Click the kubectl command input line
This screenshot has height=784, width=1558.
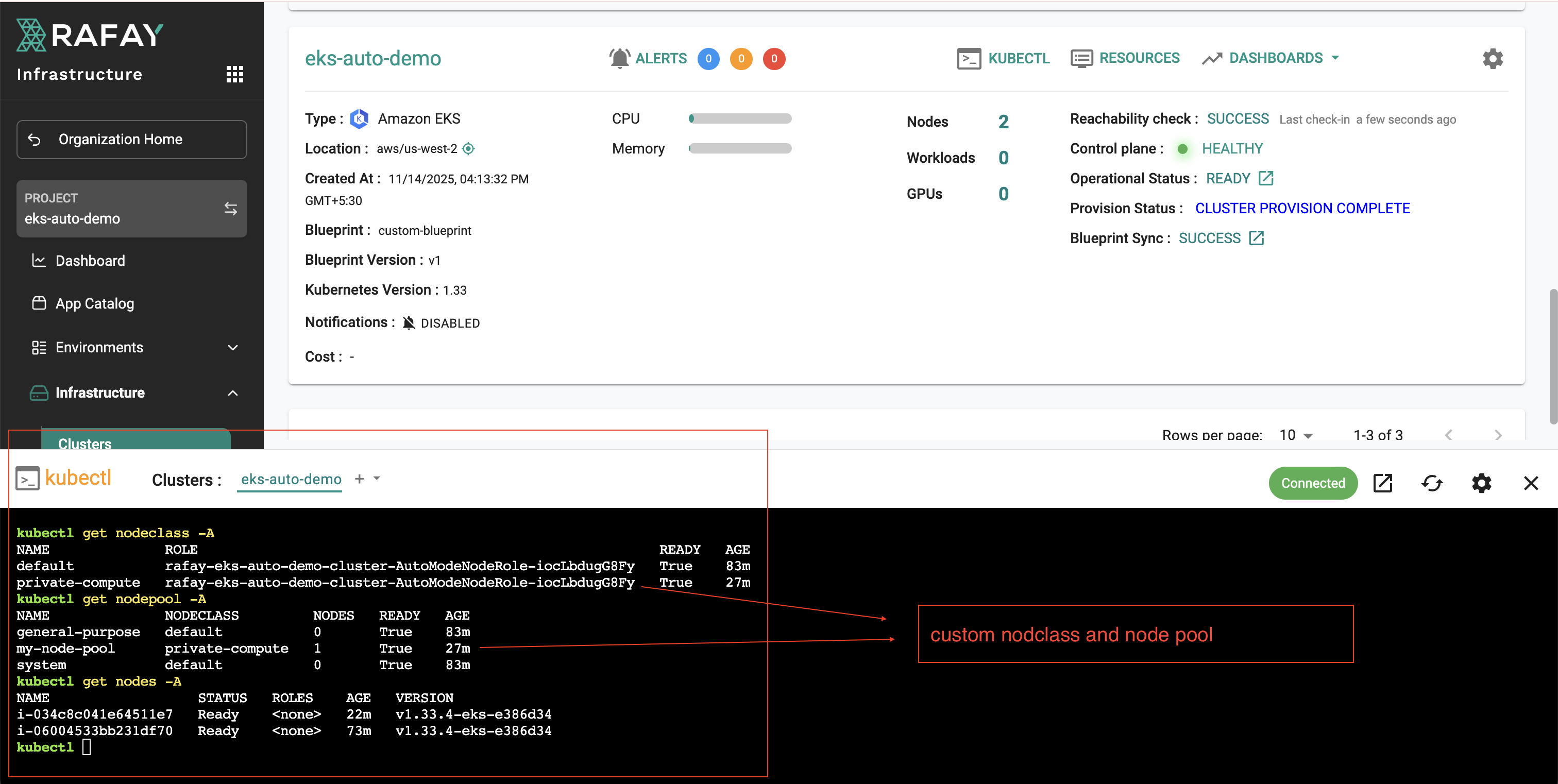click(86, 747)
